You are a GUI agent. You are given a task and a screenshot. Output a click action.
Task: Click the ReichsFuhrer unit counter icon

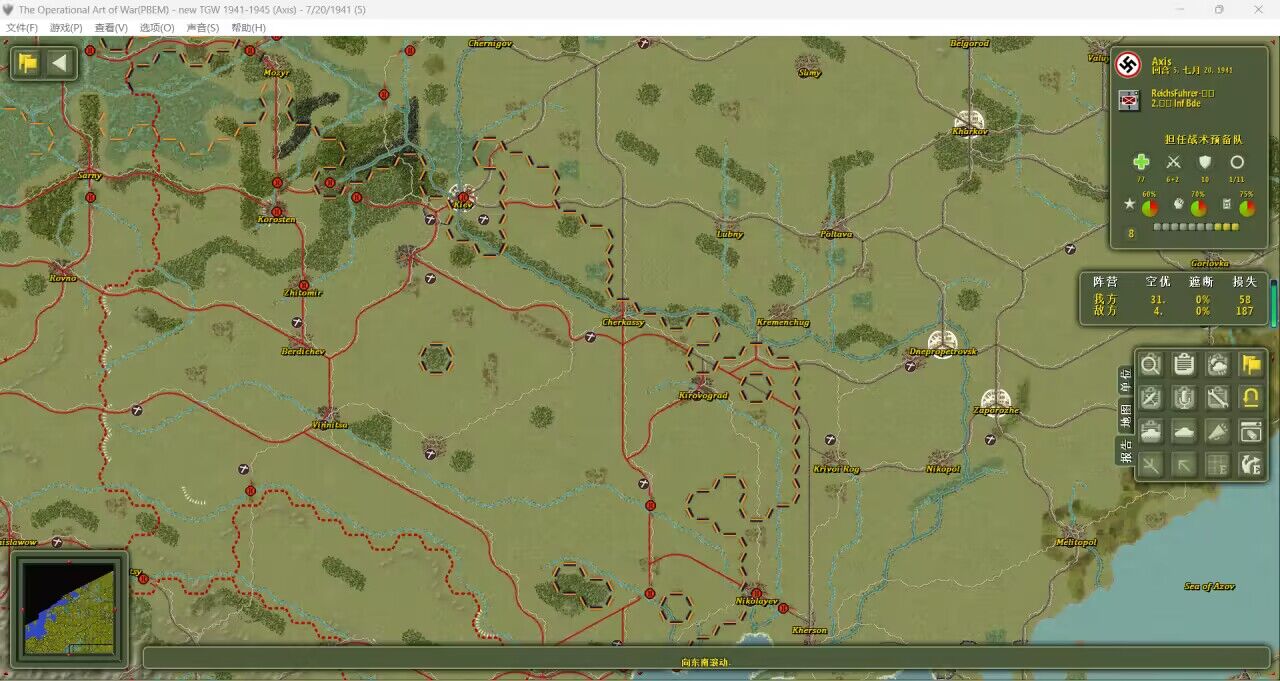(1128, 99)
